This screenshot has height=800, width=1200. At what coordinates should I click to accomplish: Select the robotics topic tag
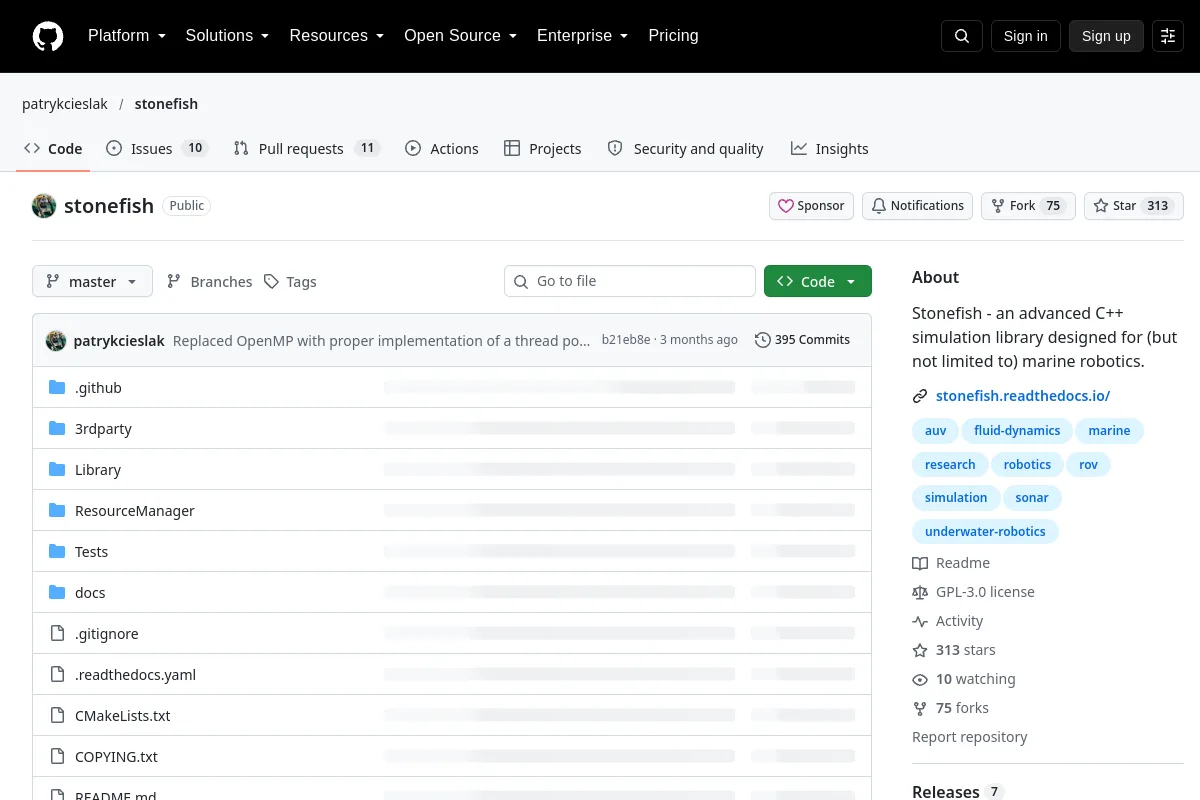[x=1027, y=465]
